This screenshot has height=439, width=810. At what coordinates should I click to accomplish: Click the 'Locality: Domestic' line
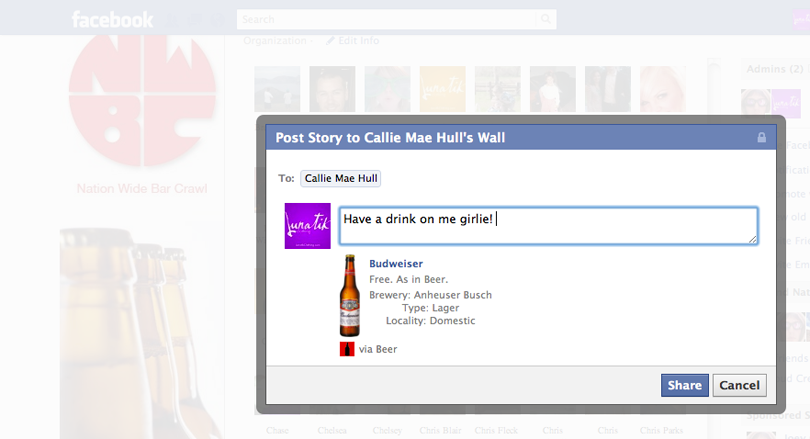point(430,321)
